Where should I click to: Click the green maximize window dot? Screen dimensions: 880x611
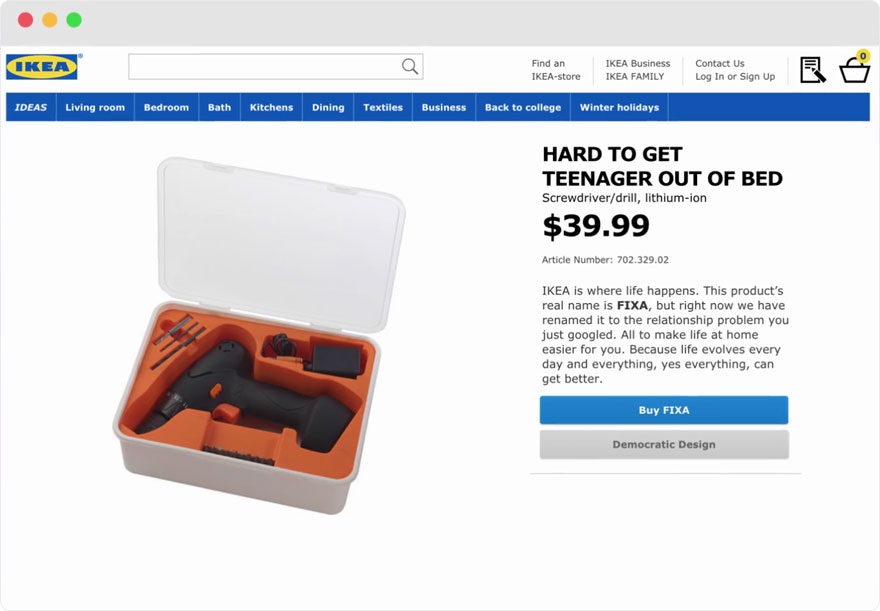(x=74, y=20)
